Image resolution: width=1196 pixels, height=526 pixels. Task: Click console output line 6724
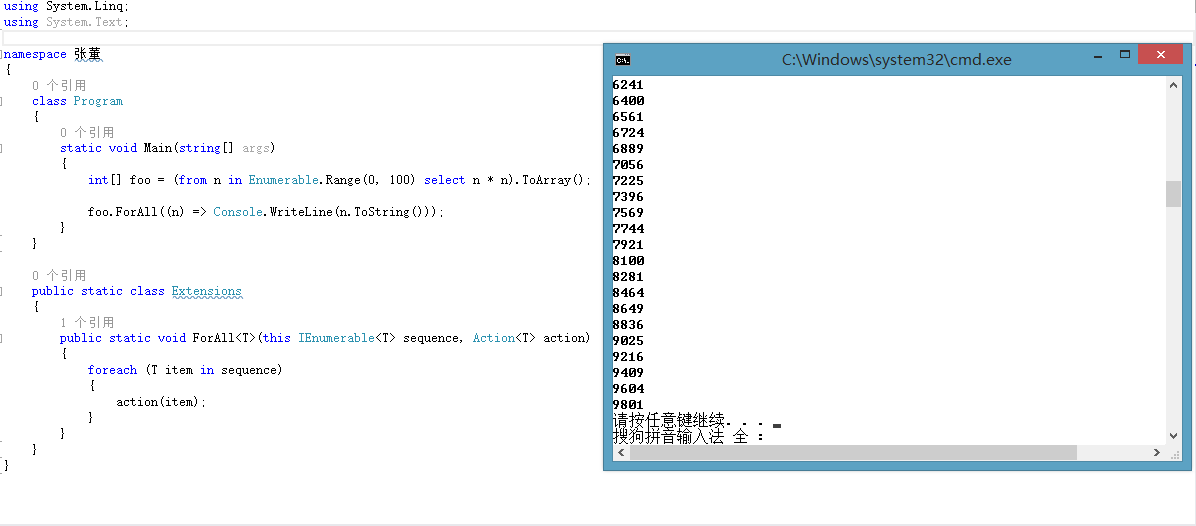(x=629, y=133)
